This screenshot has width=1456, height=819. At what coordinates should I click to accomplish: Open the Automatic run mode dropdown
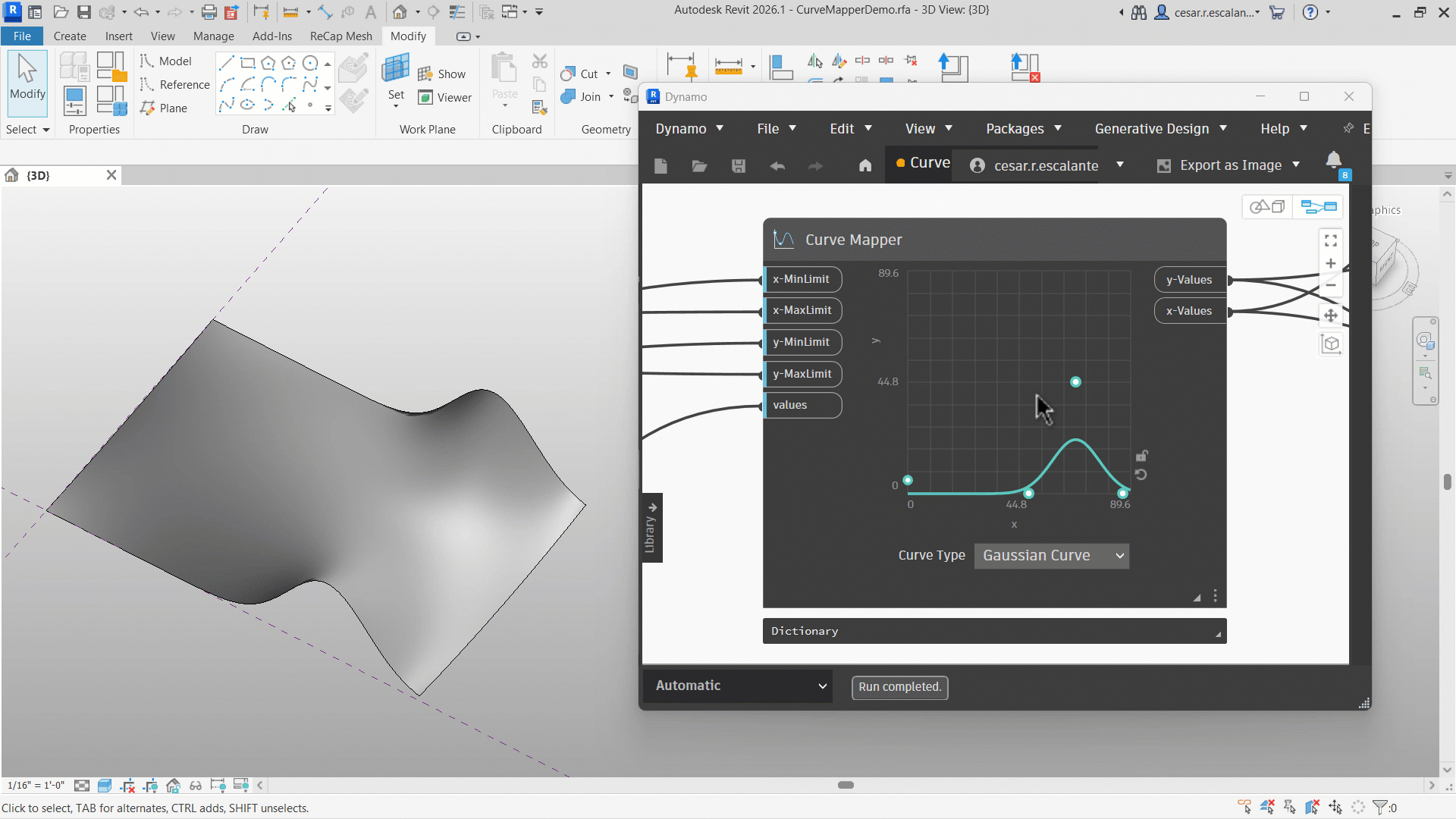[x=739, y=686]
